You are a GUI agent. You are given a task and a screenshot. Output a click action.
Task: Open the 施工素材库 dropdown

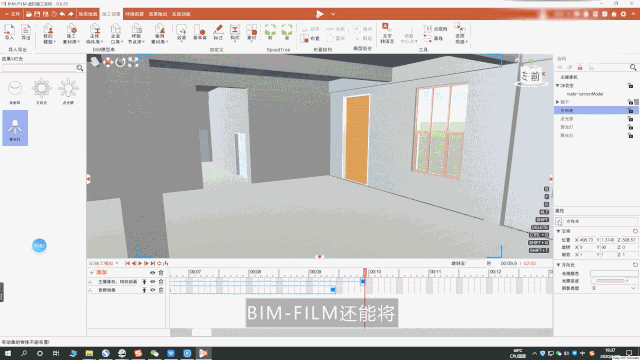click(x=71, y=34)
